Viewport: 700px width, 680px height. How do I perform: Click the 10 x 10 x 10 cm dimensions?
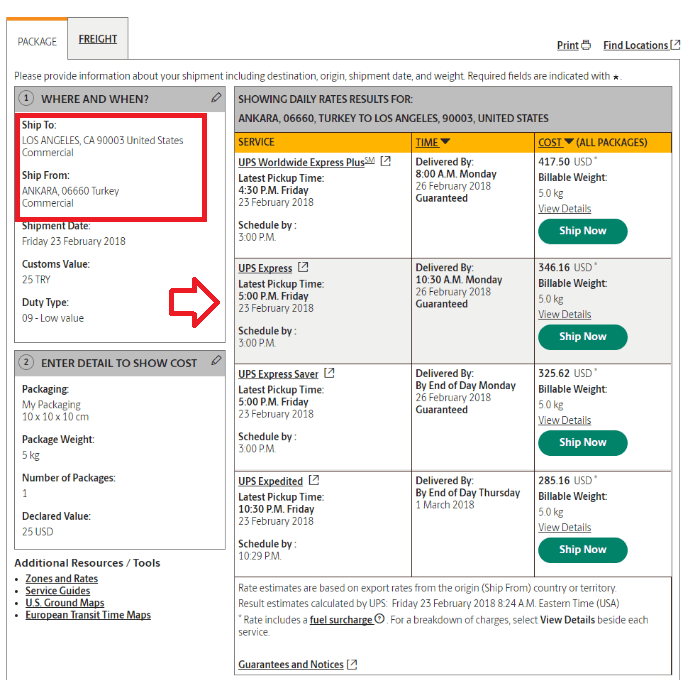(x=55, y=417)
